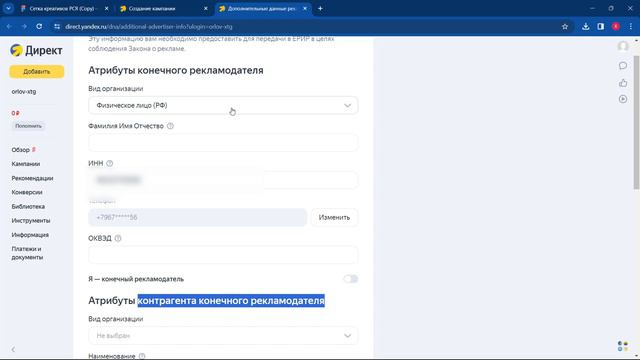The height and width of the screenshot is (360, 640).
Task: Open Конверсии in the sidebar
Action: [27, 192]
